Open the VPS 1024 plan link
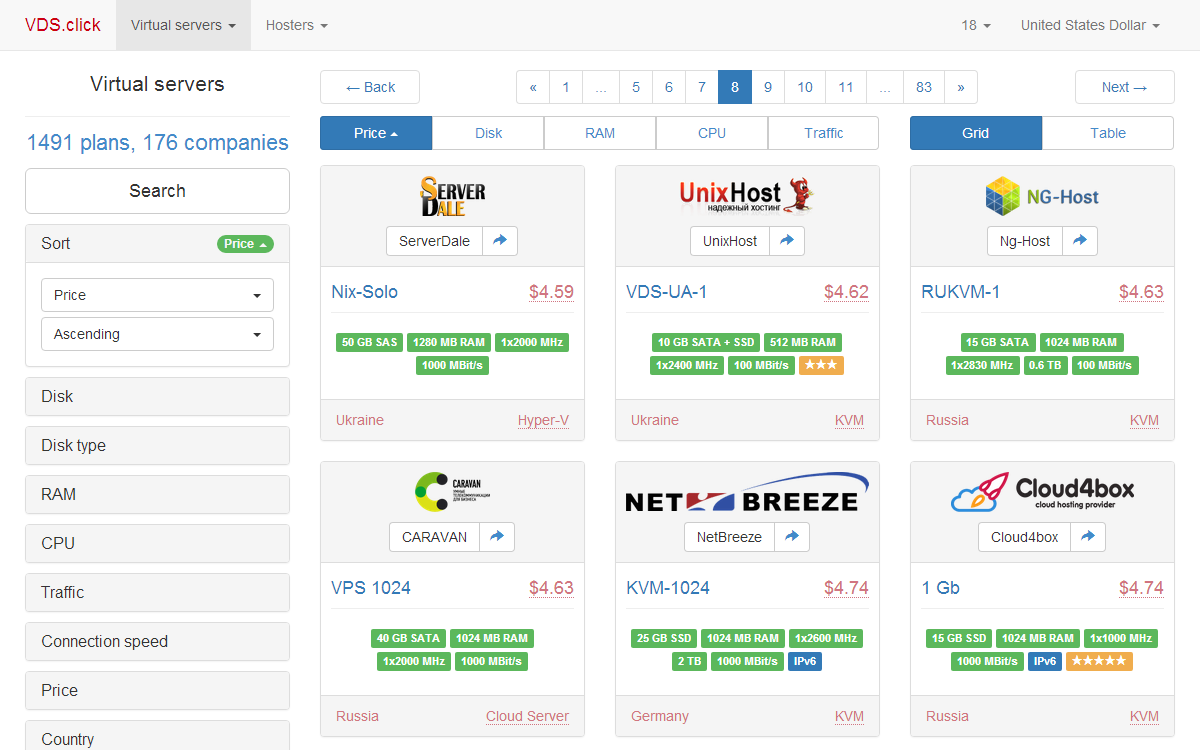This screenshot has height=750, width=1200. [371, 588]
